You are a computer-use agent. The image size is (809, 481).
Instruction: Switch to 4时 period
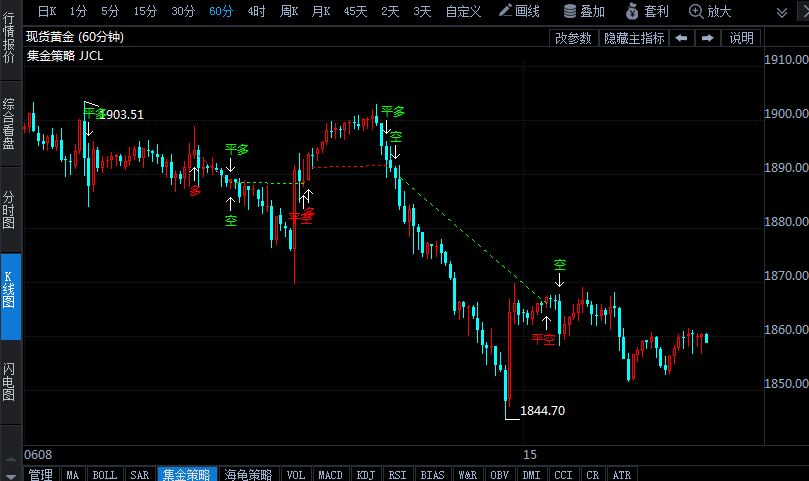tap(256, 11)
